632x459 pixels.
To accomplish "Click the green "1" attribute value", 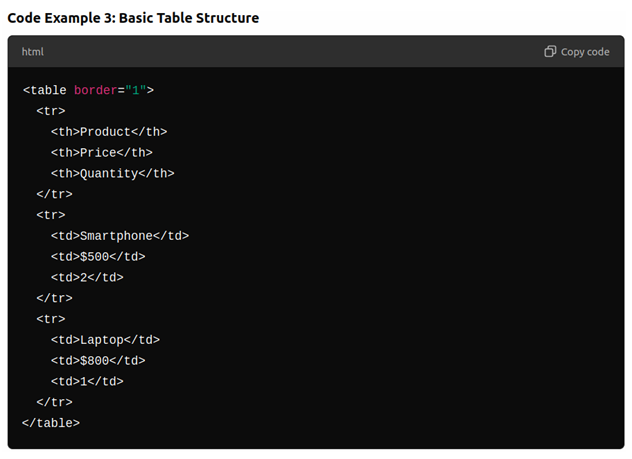I will coord(136,90).
